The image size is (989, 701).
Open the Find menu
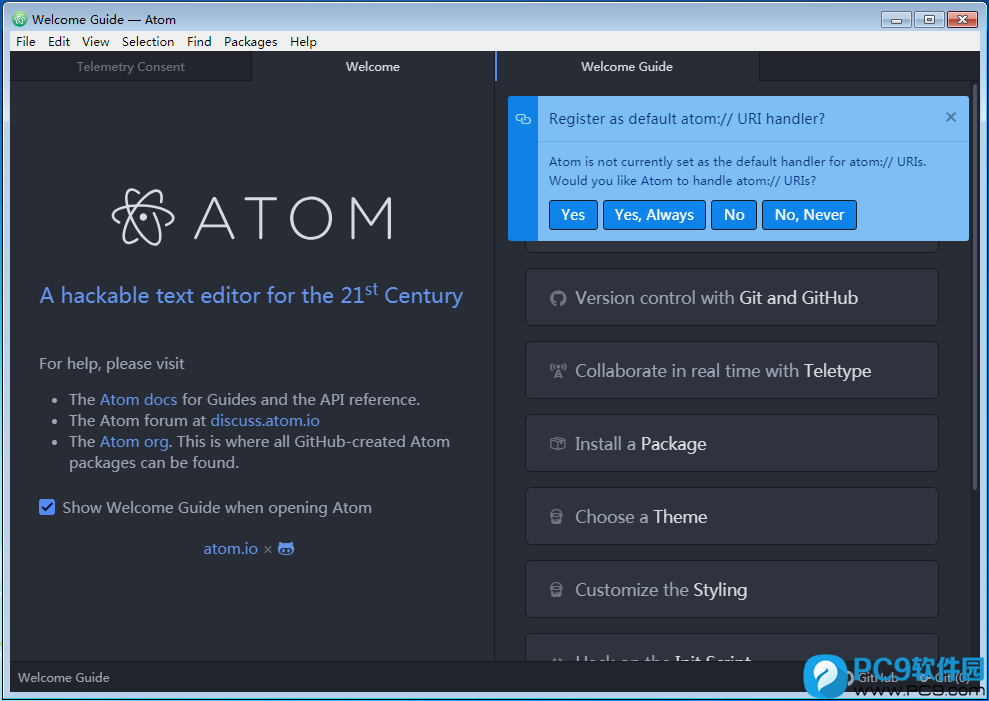point(199,42)
